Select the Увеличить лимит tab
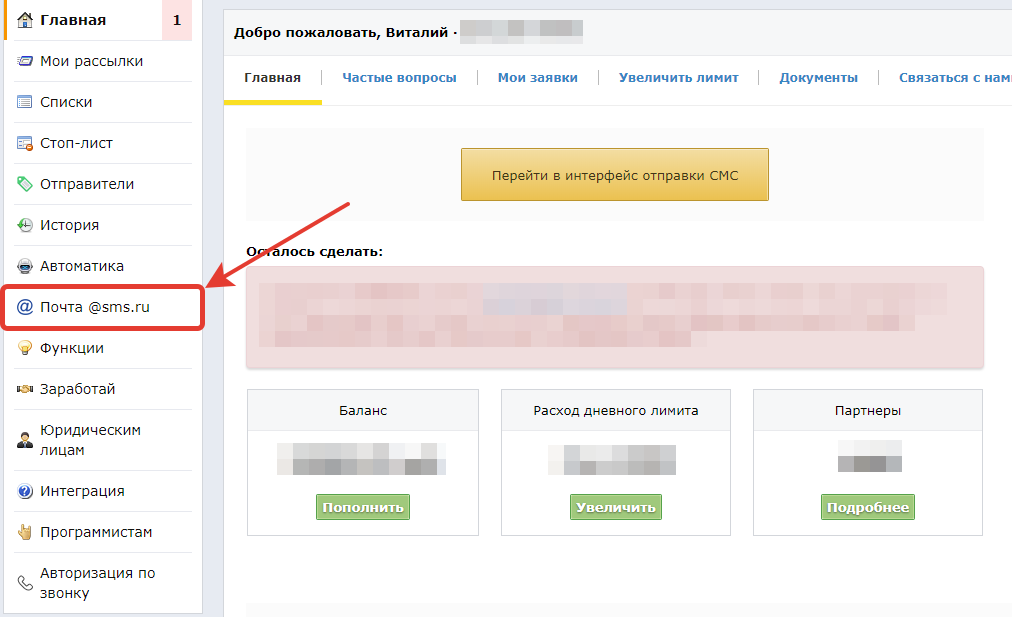Screen dimensions: 1012x617 (678, 78)
